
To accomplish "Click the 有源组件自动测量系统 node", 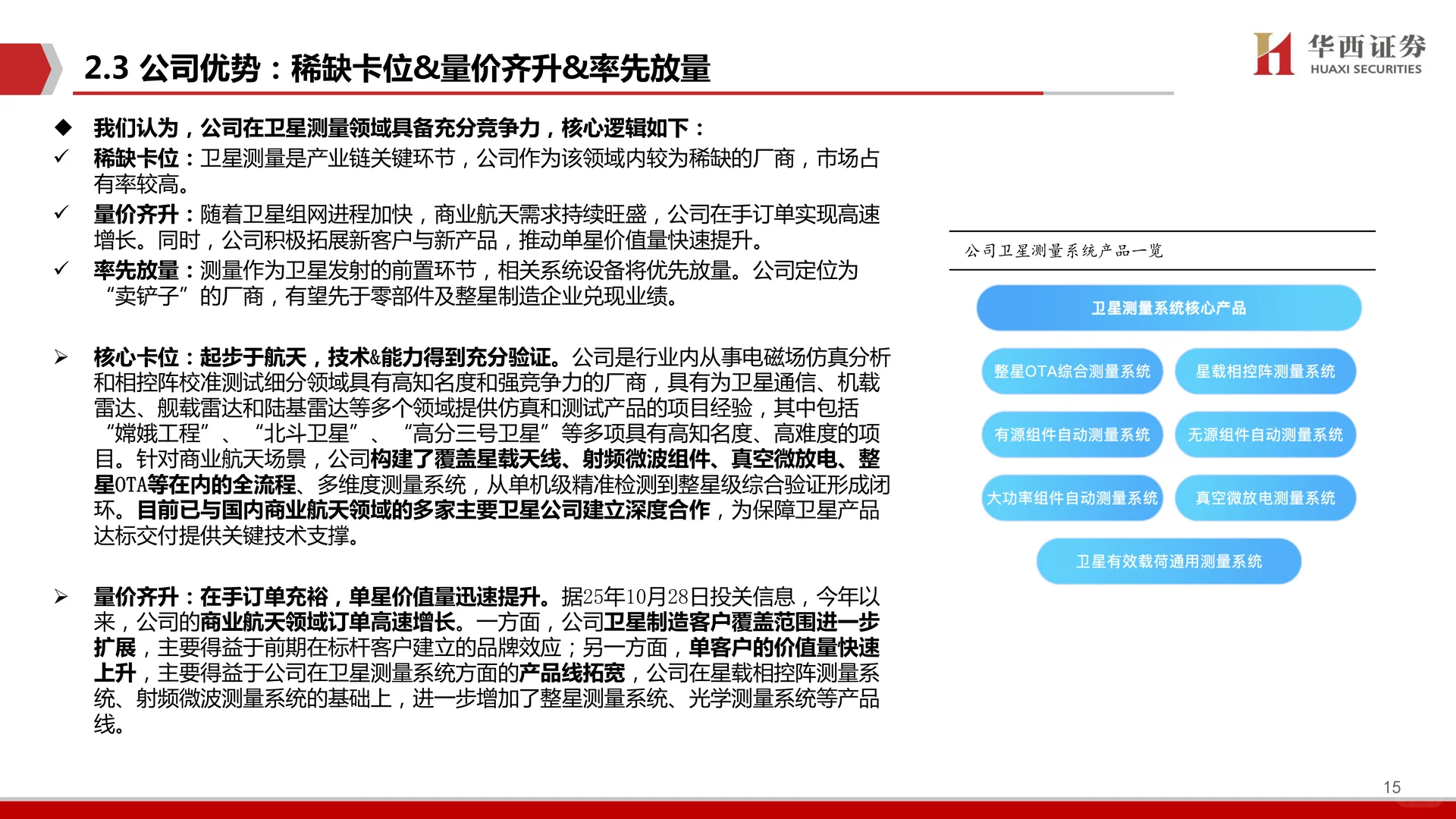I will pyautogui.click(x=1072, y=435).
